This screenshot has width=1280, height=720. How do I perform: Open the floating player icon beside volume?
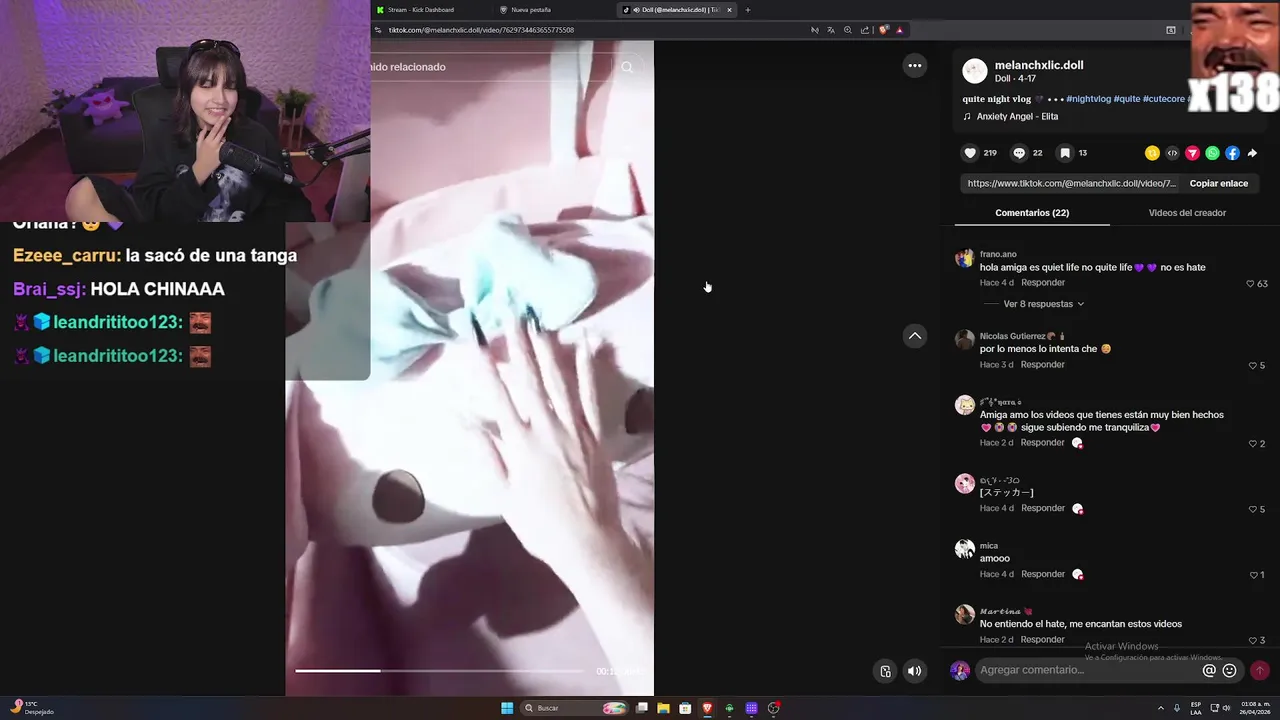point(885,671)
